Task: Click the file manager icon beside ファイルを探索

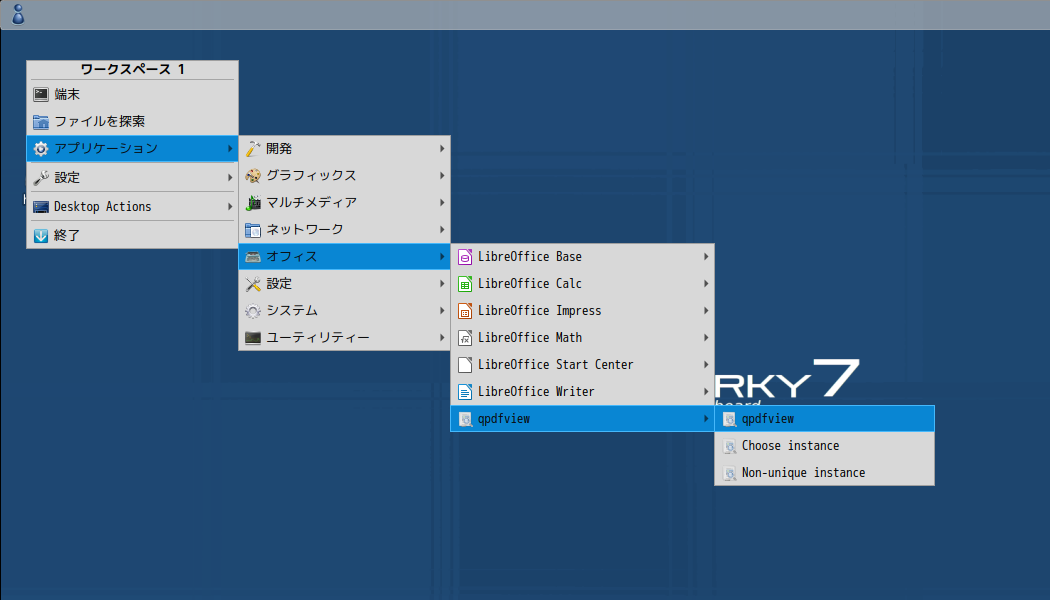Action: click(x=41, y=121)
